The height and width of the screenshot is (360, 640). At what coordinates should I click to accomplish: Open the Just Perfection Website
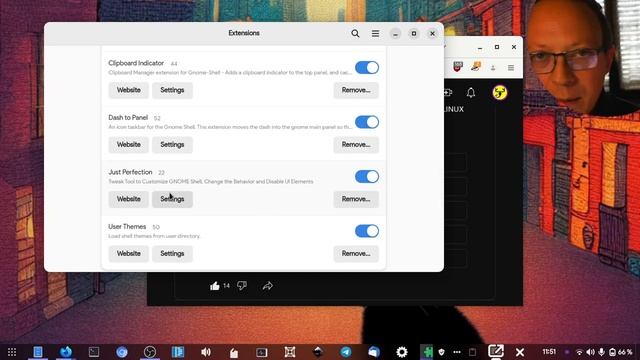[129, 199]
